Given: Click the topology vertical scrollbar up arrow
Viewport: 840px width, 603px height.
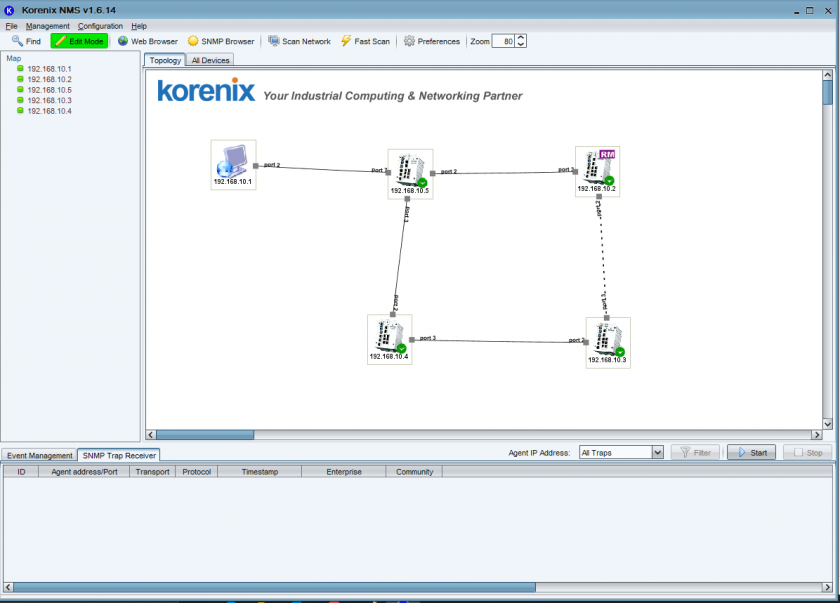Looking at the screenshot, I should pyautogui.click(x=828, y=75).
